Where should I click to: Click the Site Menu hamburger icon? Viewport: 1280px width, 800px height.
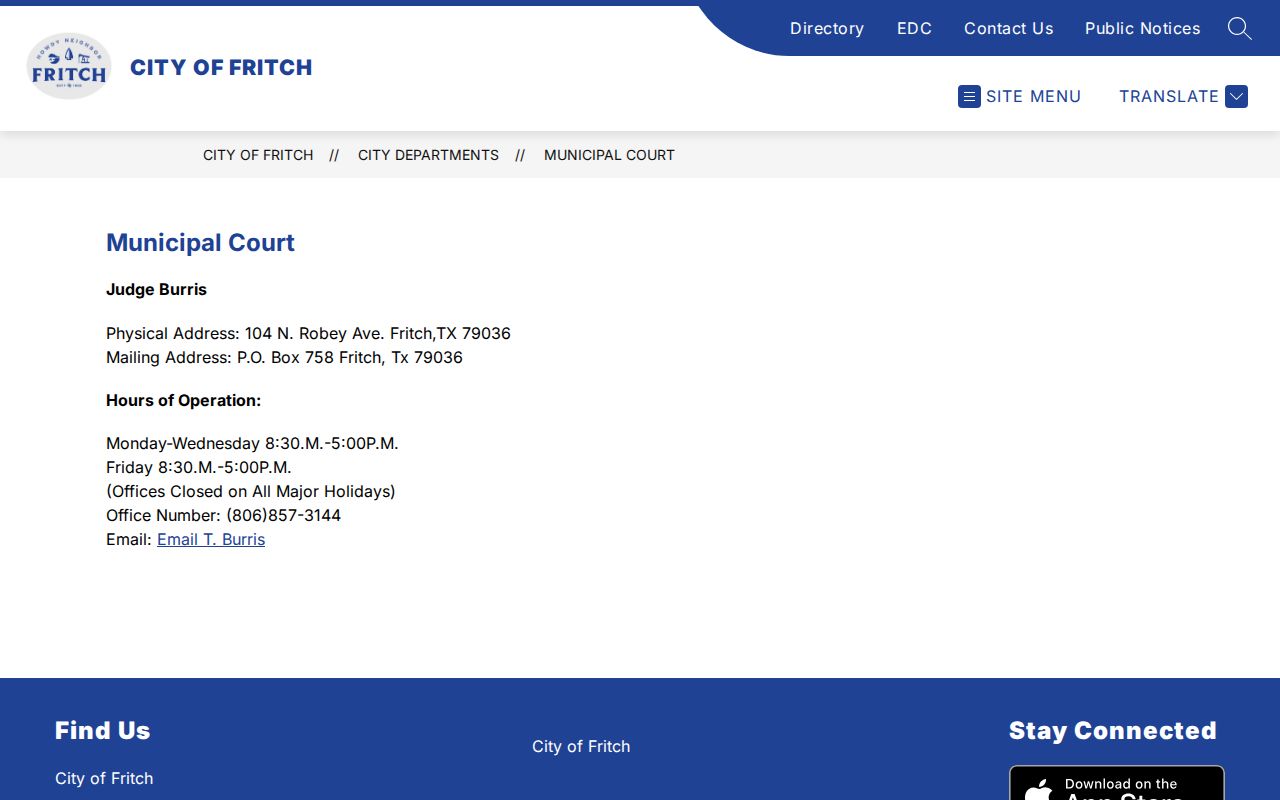pos(969,96)
